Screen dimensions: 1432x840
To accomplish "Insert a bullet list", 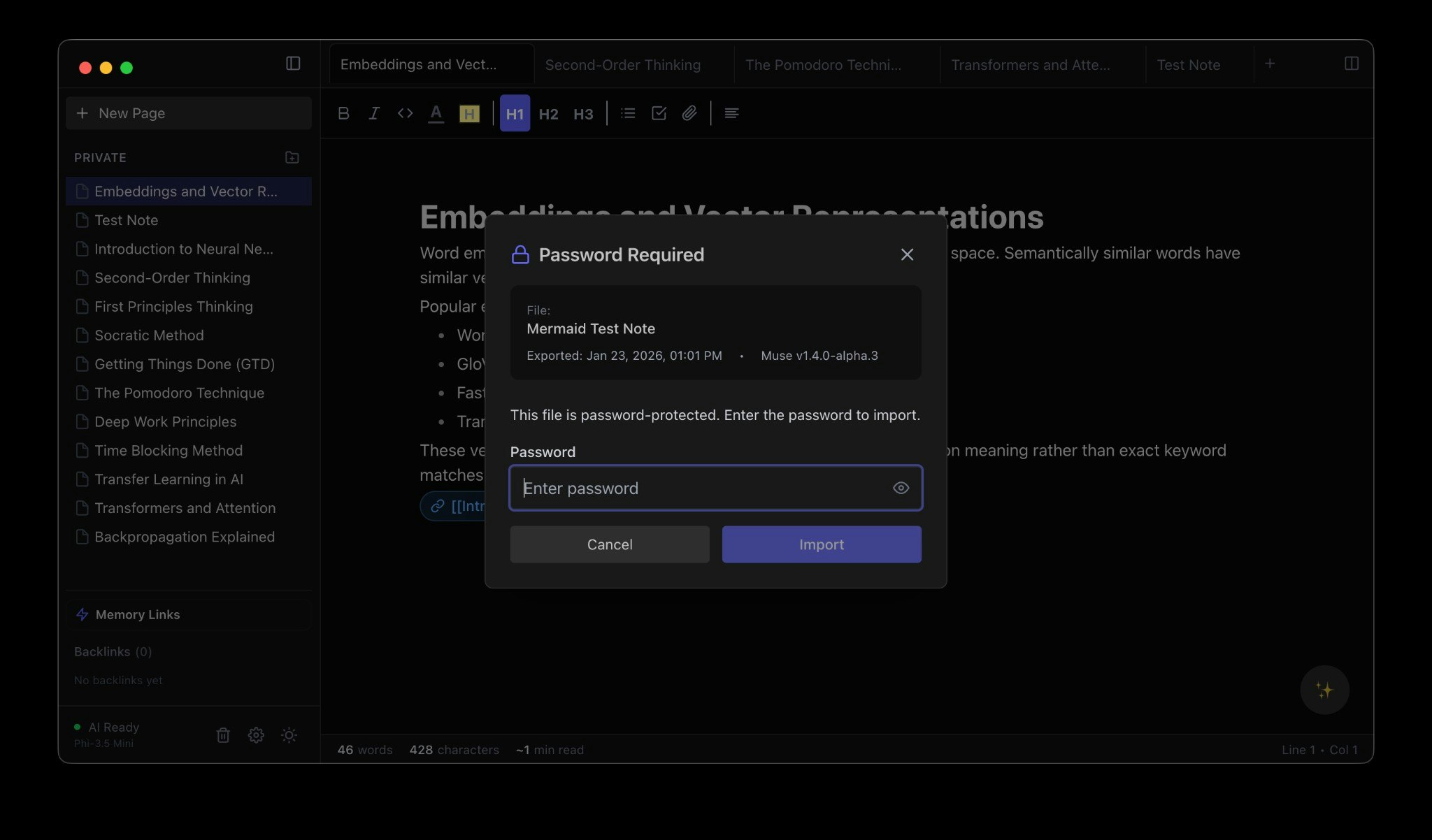I will click(x=628, y=113).
